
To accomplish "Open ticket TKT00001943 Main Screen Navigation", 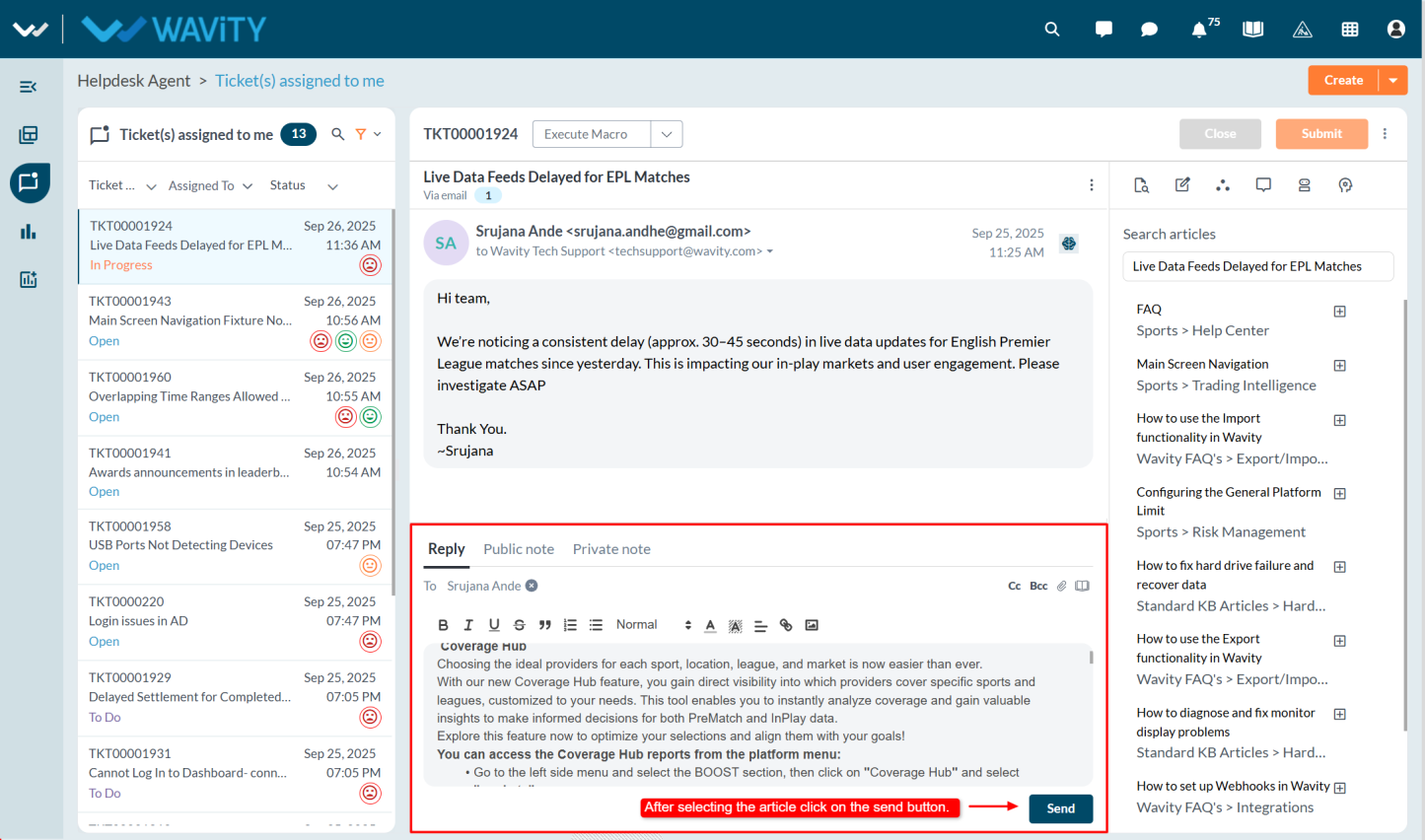I will [x=235, y=321].
